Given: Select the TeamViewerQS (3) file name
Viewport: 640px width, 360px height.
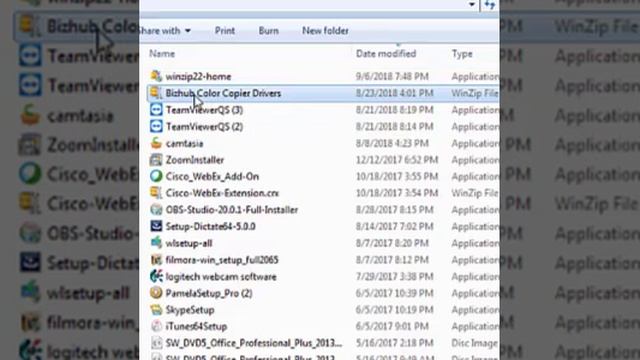Looking at the screenshot, I should (x=204, y=110).
